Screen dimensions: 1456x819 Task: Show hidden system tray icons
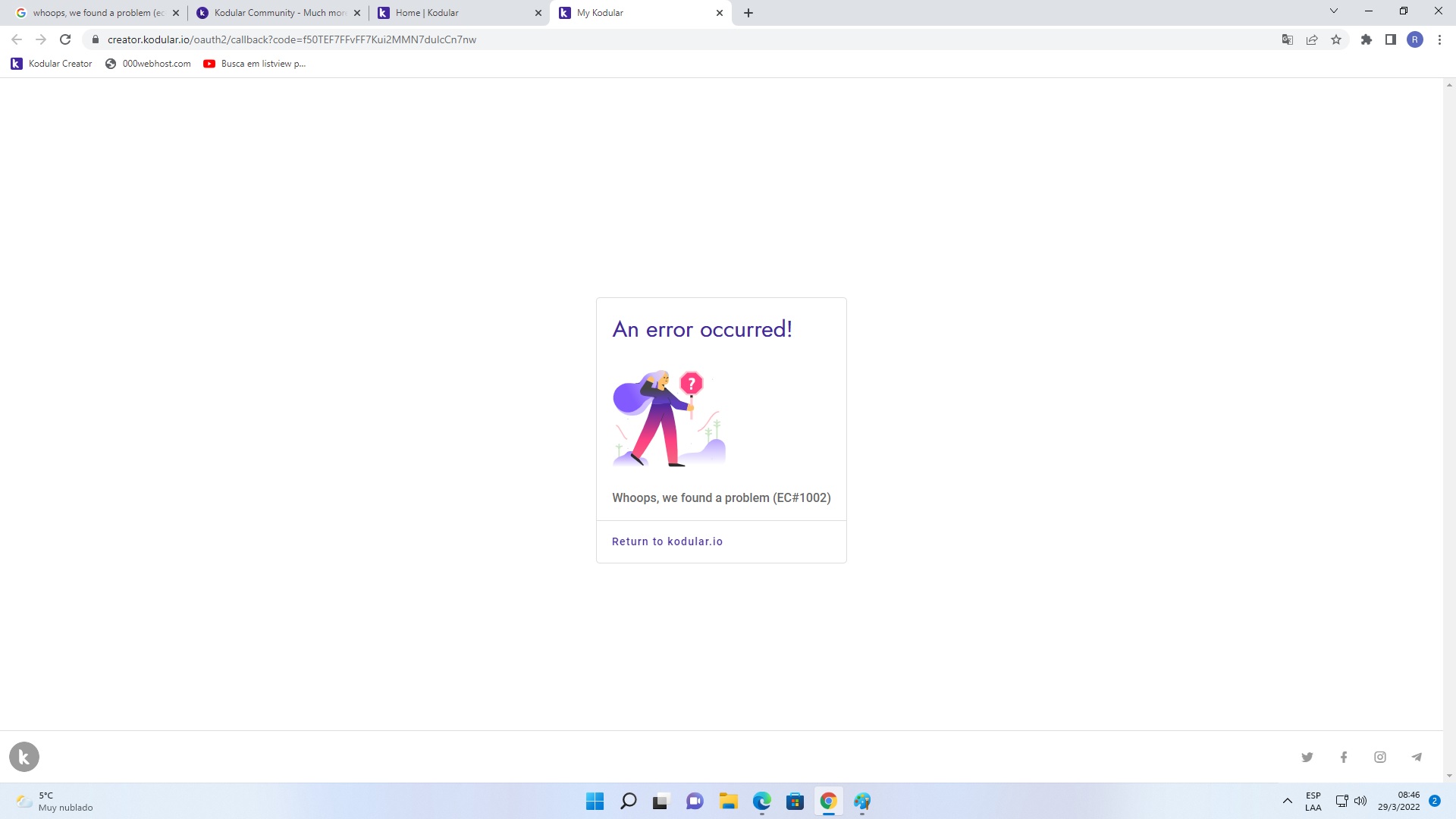(x=1288, y=801)
